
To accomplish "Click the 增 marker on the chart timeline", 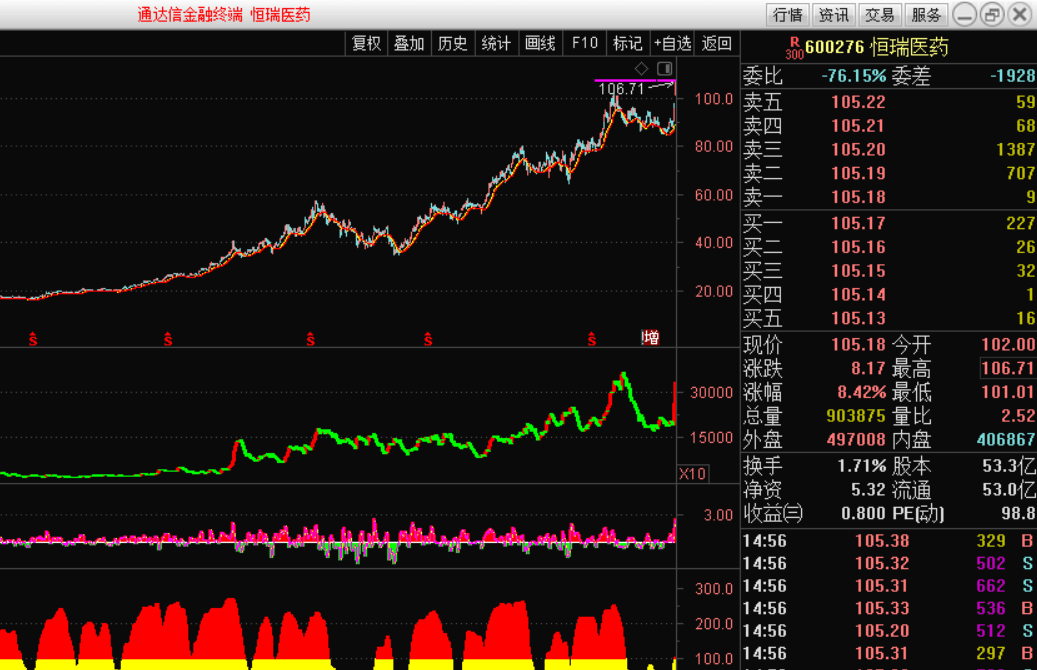I will point(651,338).
